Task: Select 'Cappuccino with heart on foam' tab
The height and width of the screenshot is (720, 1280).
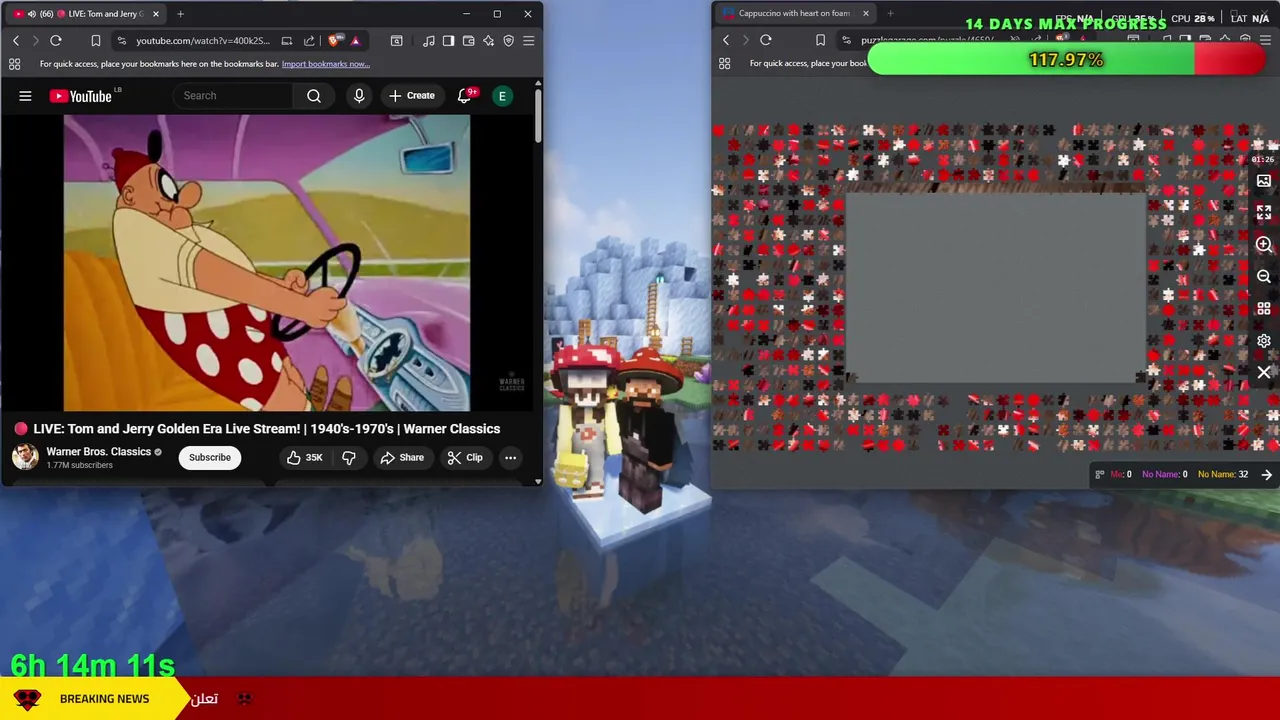Action: 795,14
